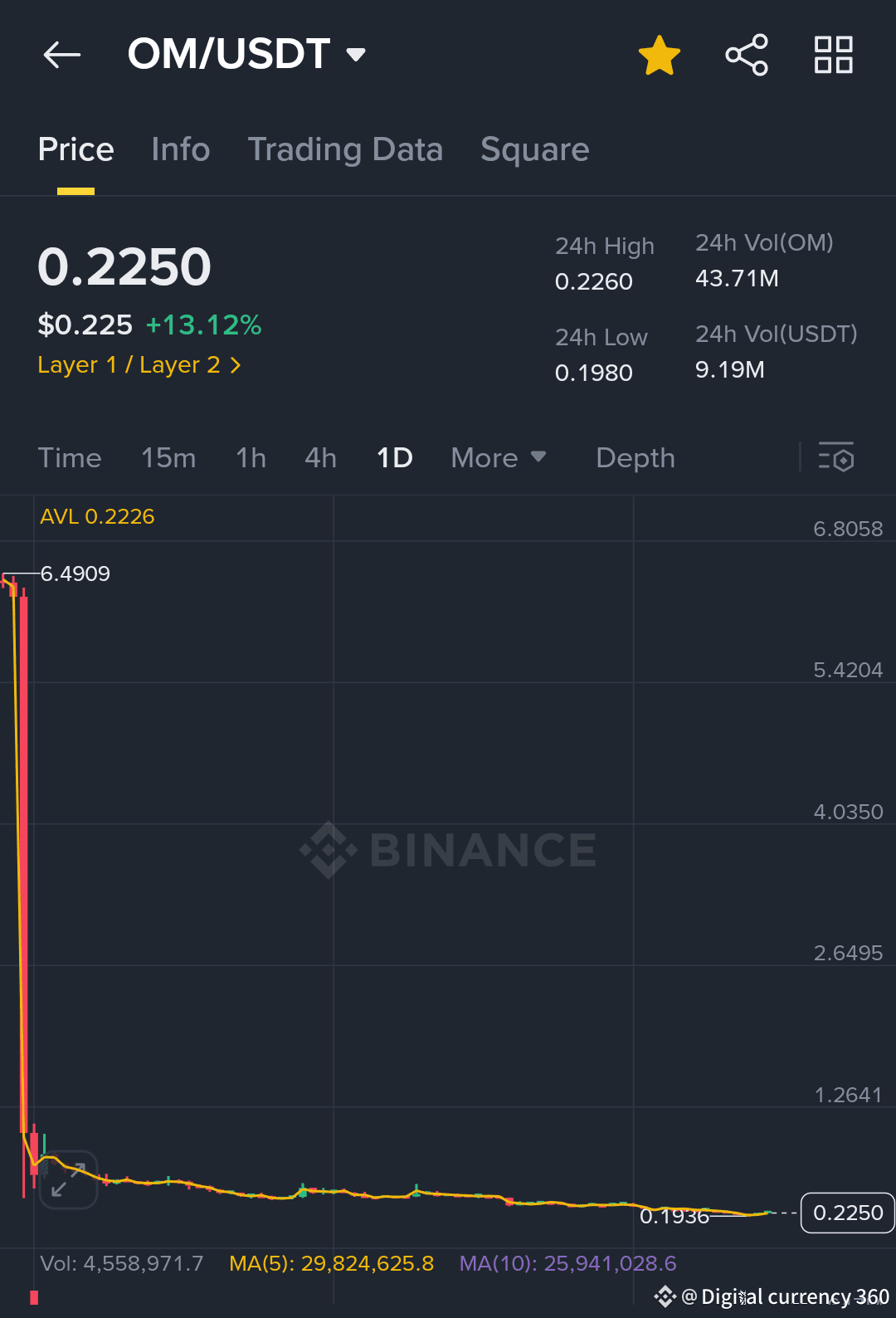Open the Square tab
The width and height of the screenshot is (896, 1318).
pos(535,149)
